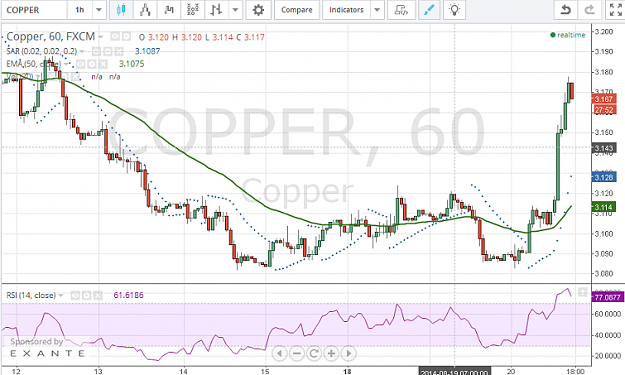Click the EMA value 3.1075
The image size is (625, 375).
tap(132, 64)
